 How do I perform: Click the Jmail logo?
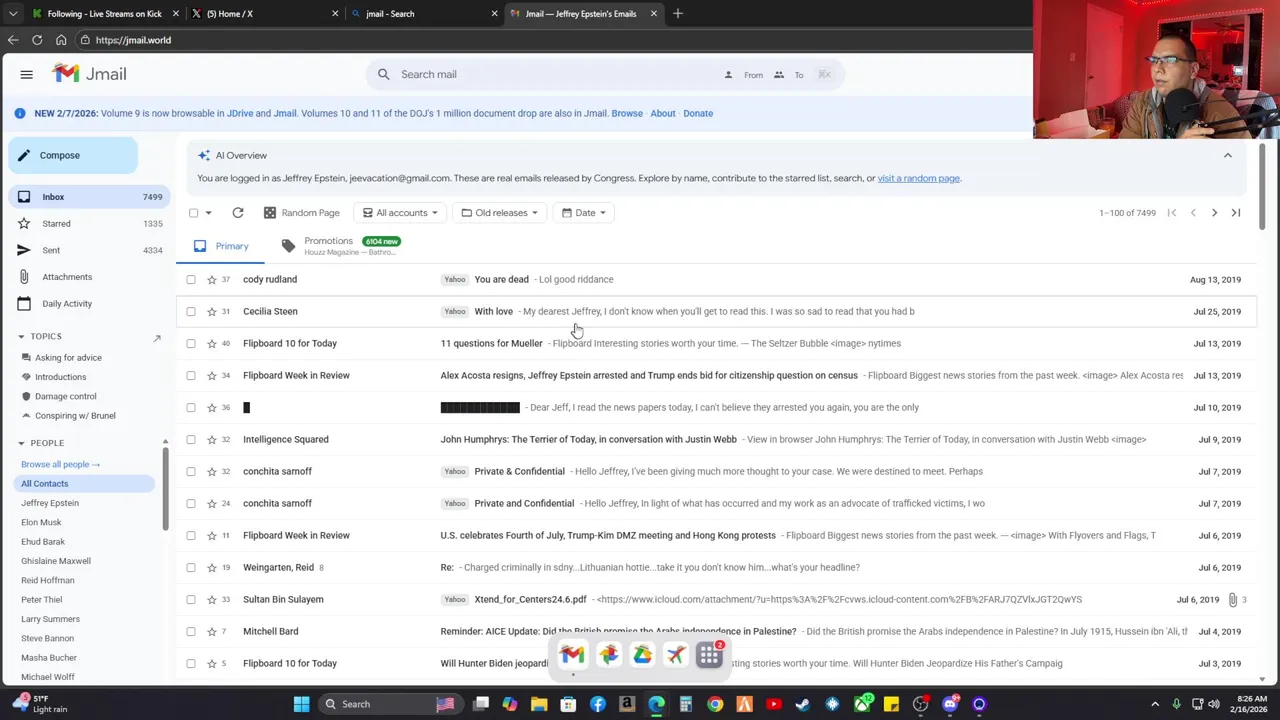(90, 74)
